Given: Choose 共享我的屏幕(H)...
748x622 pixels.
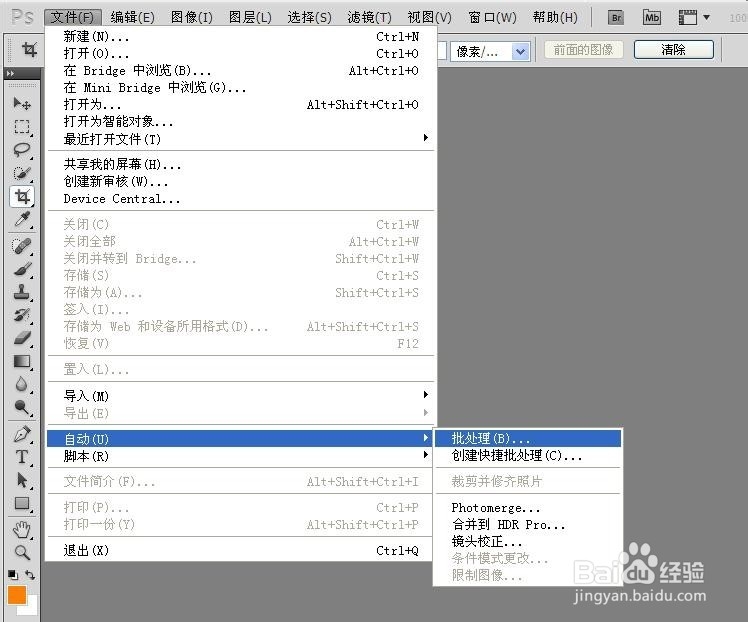Looking at the screenshot, I should click(241, 165).
